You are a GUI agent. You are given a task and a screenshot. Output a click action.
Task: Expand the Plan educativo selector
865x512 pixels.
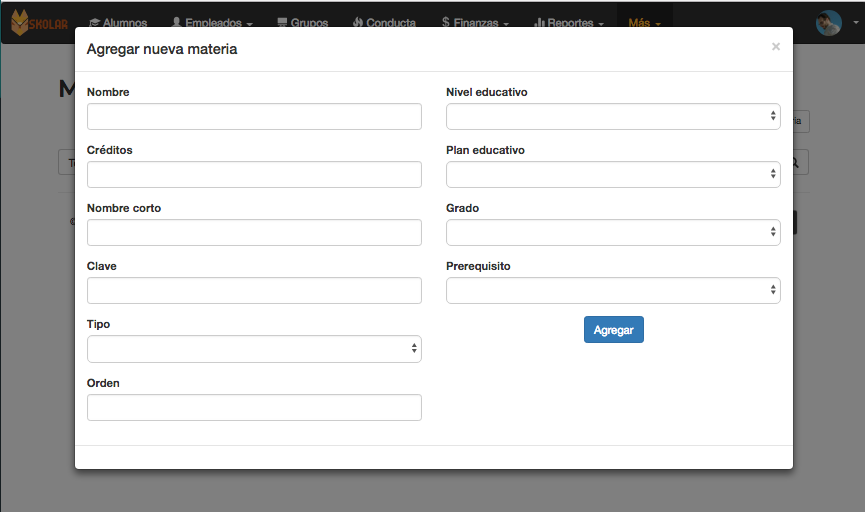pyautogui.click(x=613, y=175)
